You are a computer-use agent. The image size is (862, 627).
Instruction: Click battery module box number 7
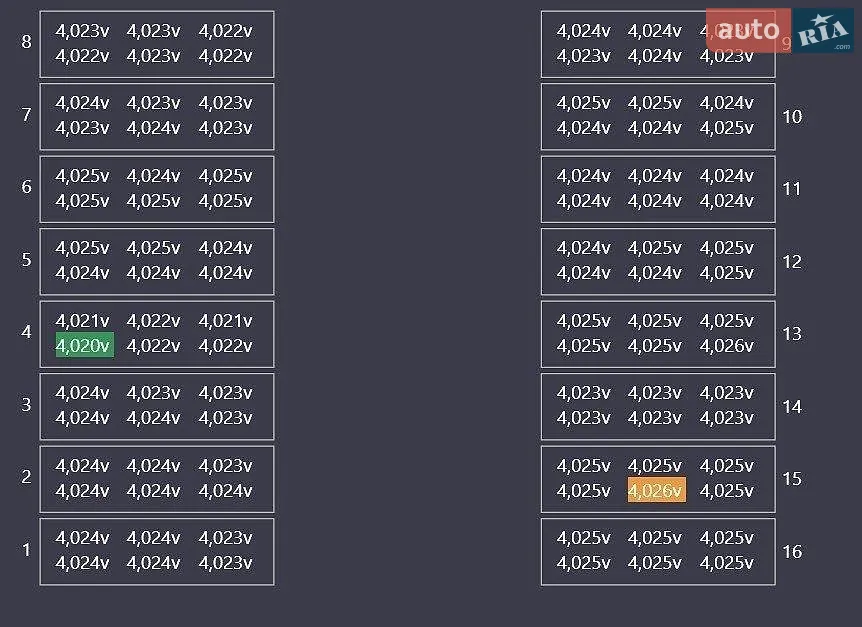(157, 116)
